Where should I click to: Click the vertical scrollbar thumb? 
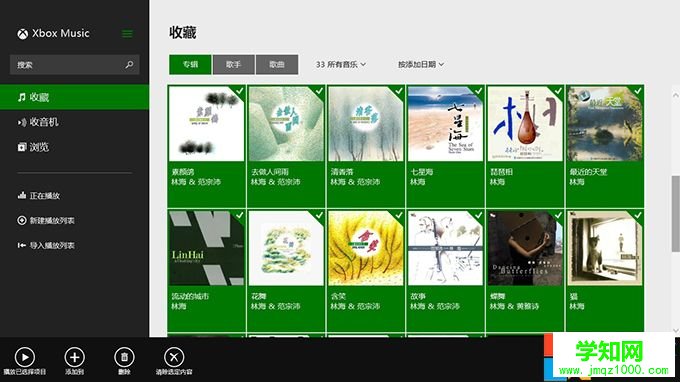point(676,213)
